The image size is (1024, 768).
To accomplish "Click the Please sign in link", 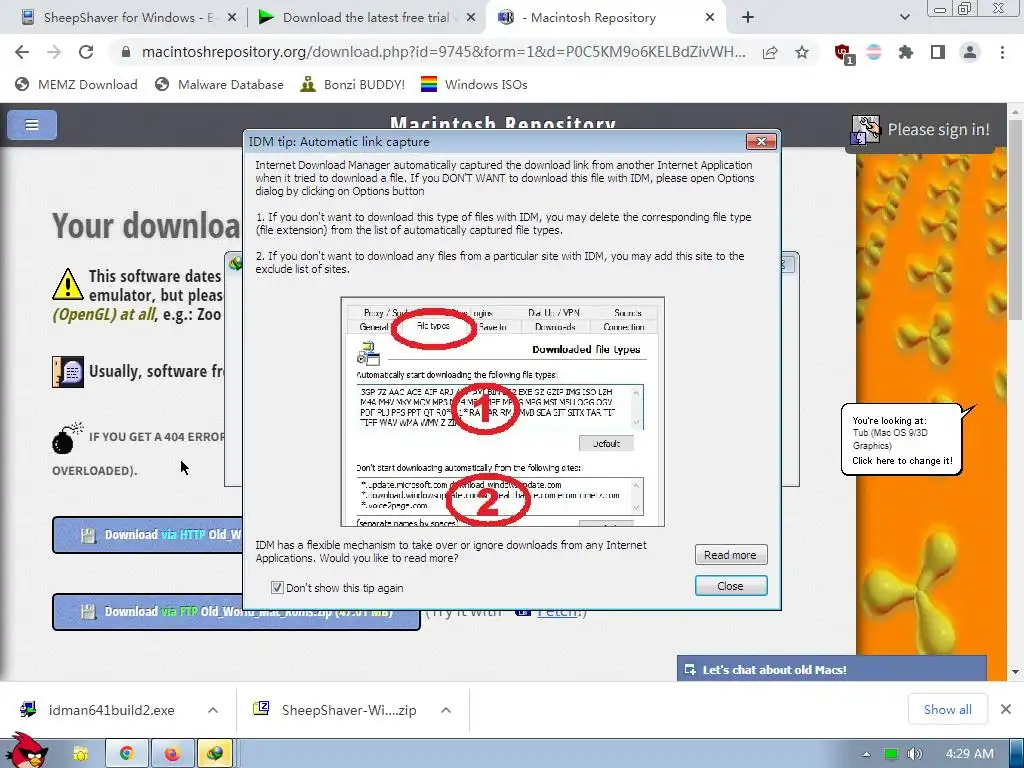I will 938,129.
